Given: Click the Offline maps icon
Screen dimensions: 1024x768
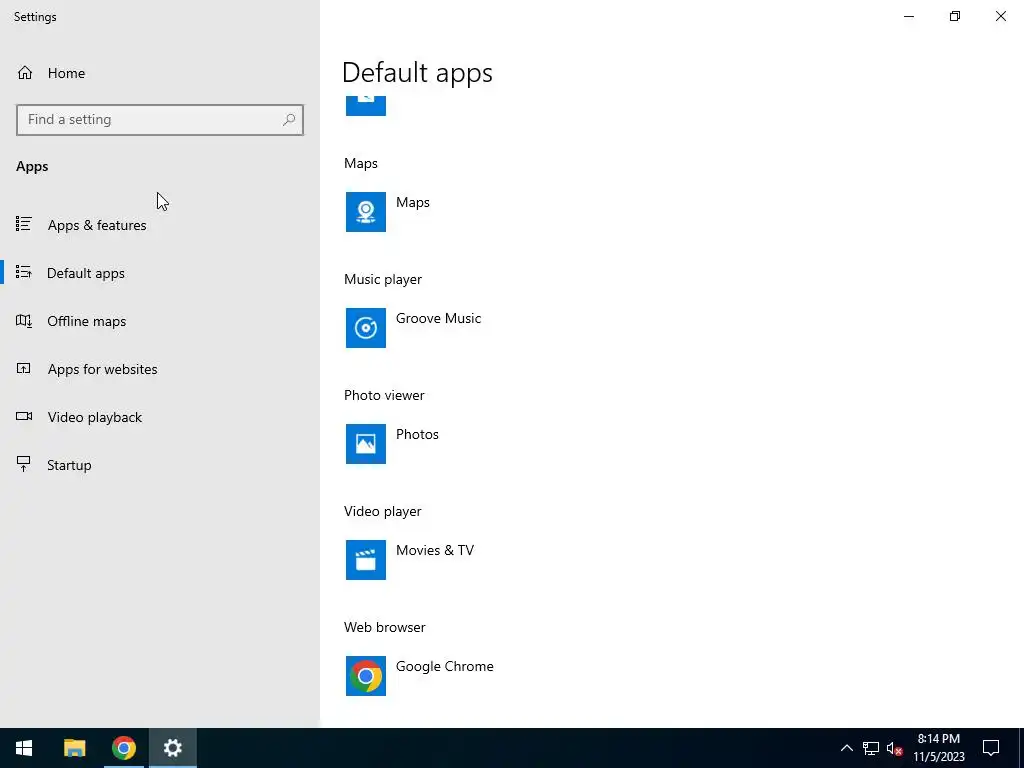Looking at the screenshot, I should [x=24, y=320].
